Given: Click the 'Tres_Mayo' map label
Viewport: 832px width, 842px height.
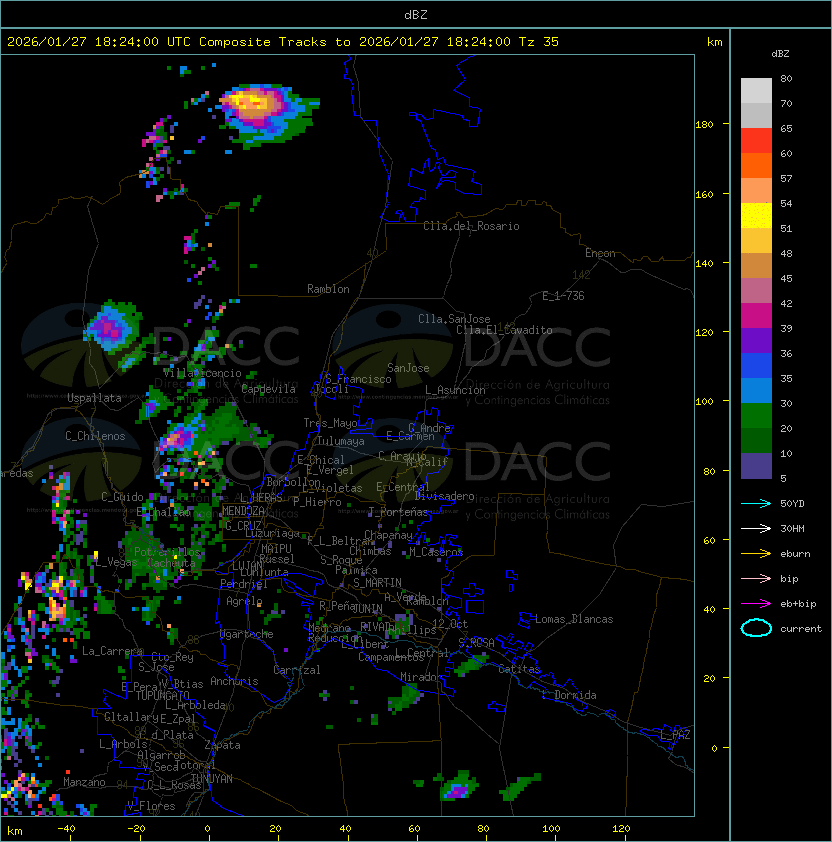Looking at the screenshot, I should [330, 423].
